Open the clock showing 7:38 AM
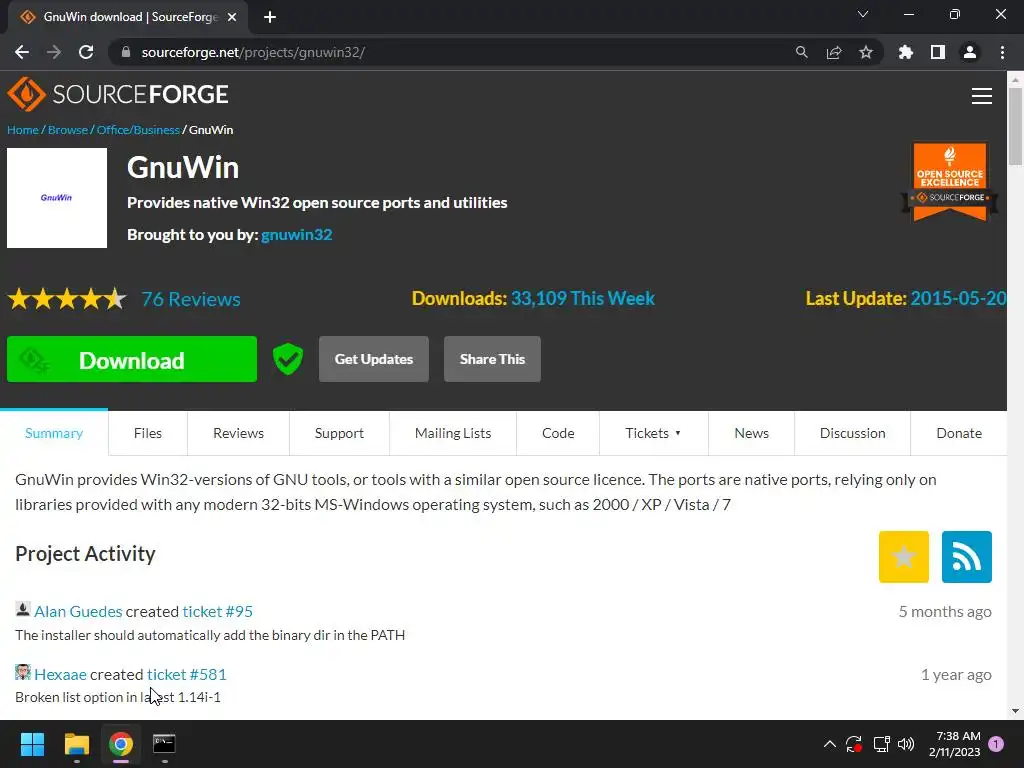 click(954, 744)
